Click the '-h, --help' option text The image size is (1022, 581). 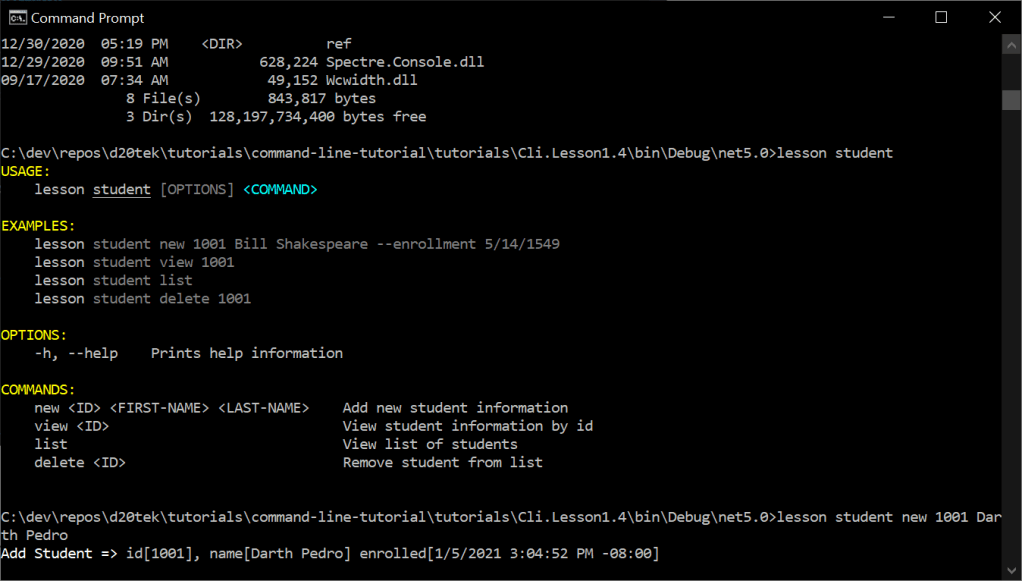[76, 353]
